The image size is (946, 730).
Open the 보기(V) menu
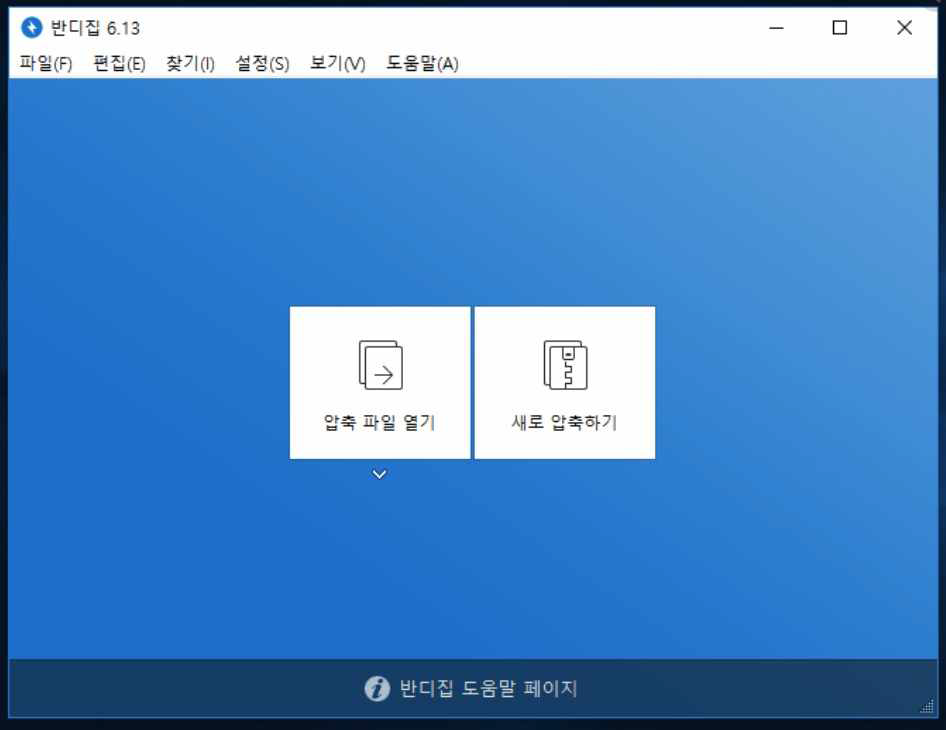[x=338, y=63]
